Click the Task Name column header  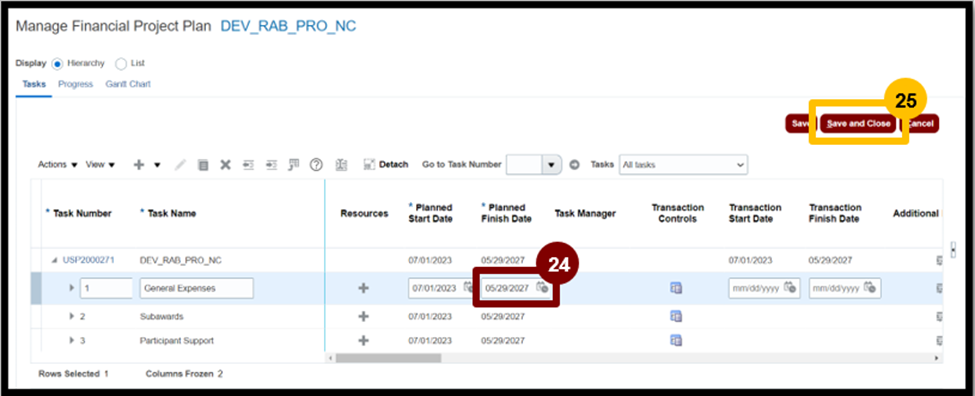171,213
